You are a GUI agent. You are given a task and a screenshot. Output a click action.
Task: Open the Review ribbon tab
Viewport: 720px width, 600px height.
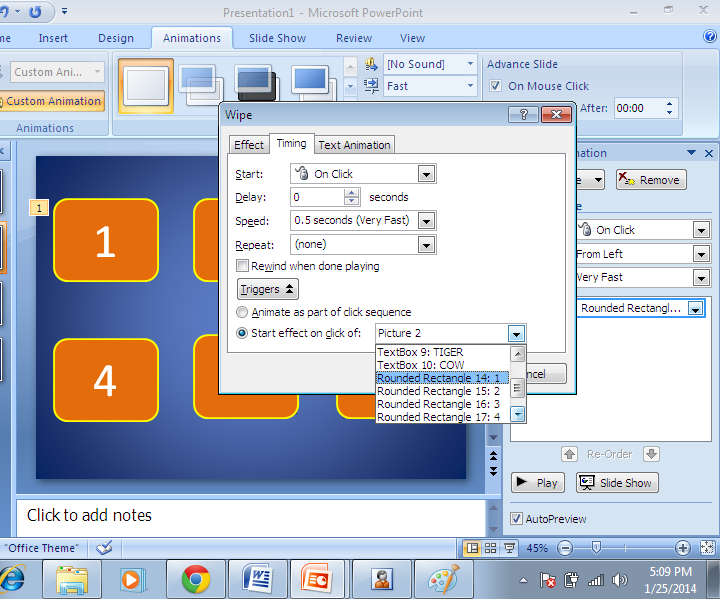click(354, 38)
